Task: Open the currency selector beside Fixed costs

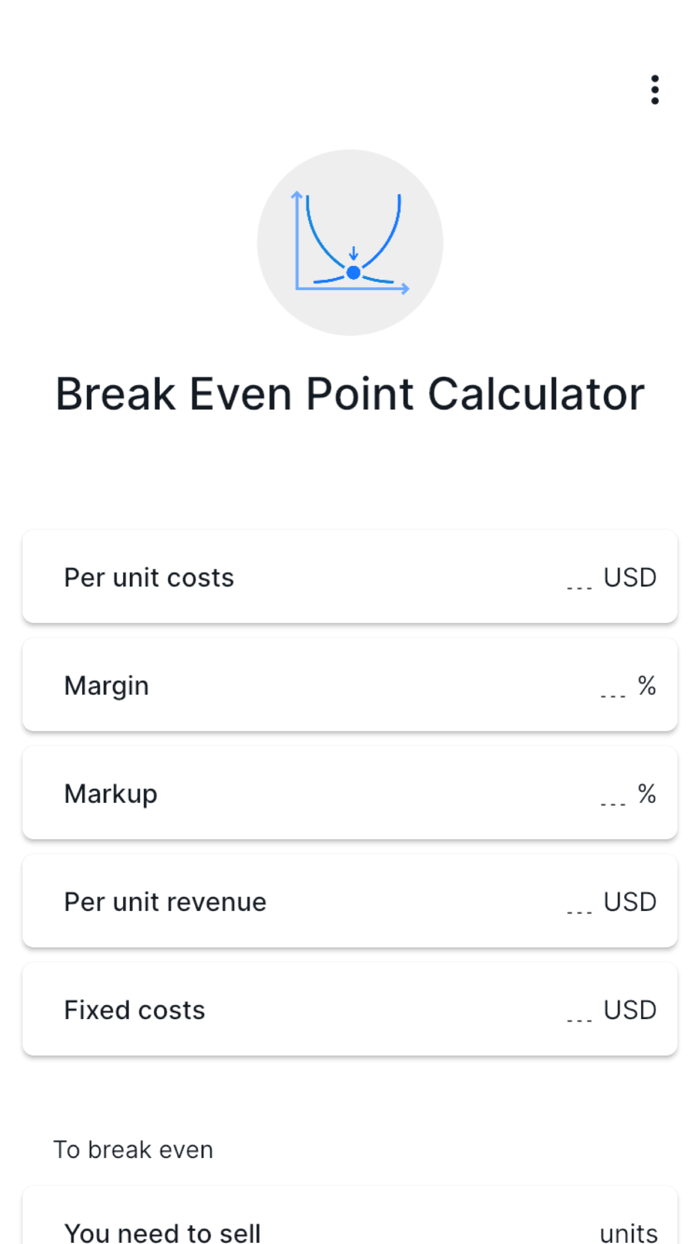Action: [x=630, y=1010]
